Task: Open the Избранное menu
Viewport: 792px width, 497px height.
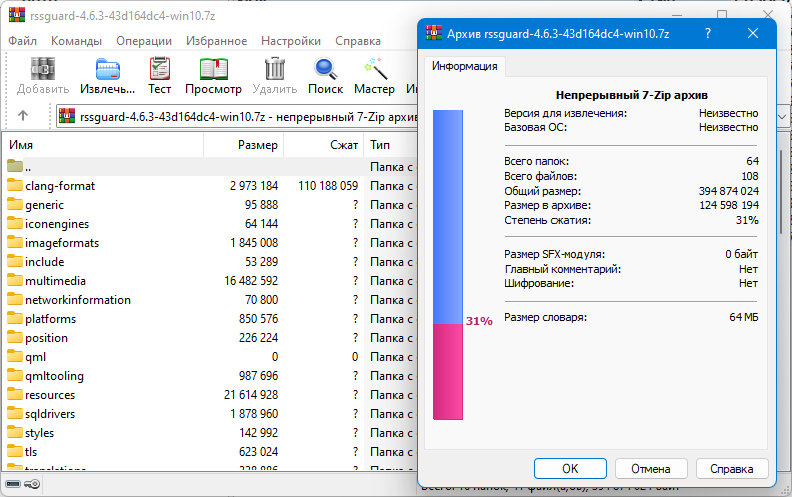Action: click(x=217, y=41)
